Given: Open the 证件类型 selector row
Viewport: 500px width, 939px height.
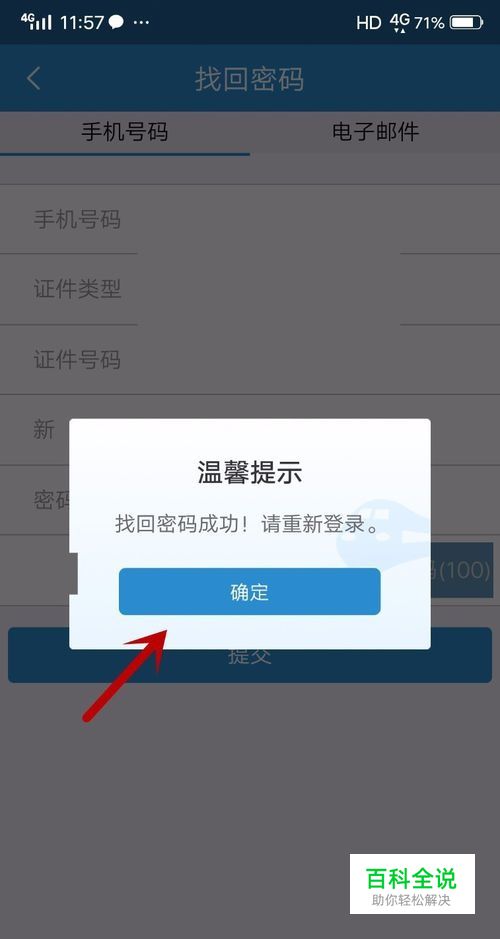Looking at the screenshot, I should [250, 289].
